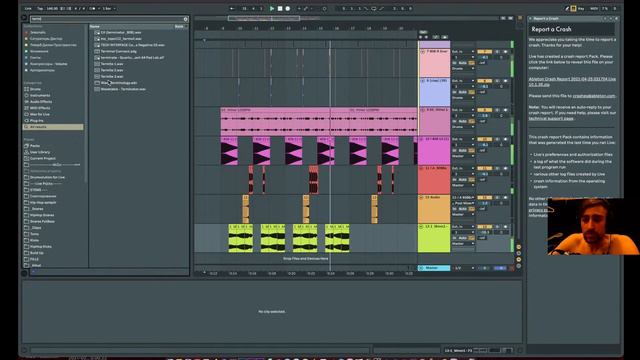Click bar 12 on the arrangement ruler
The width and height of the screenshot is (640, 360).
pyautogui.click(x=272, y=28)
